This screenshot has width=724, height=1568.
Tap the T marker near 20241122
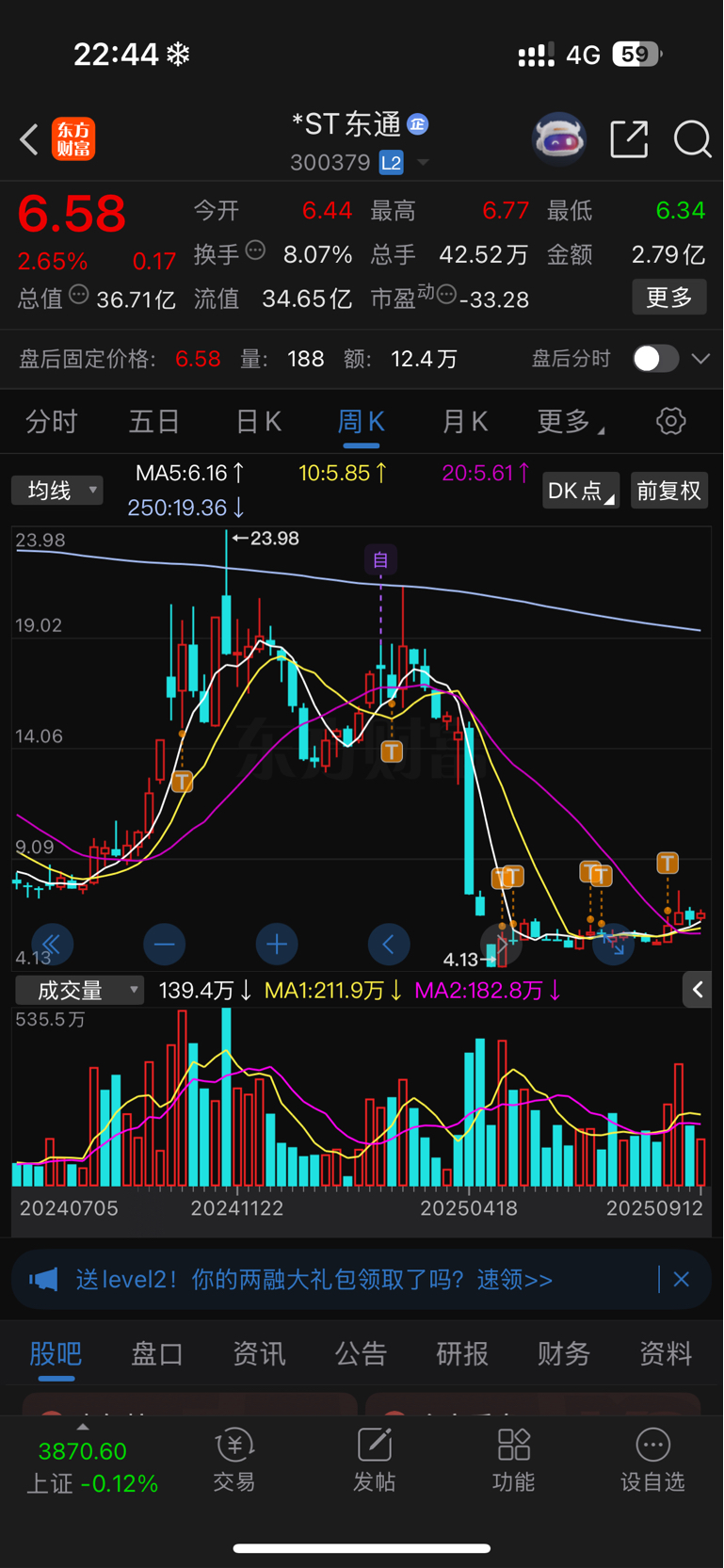183,781
